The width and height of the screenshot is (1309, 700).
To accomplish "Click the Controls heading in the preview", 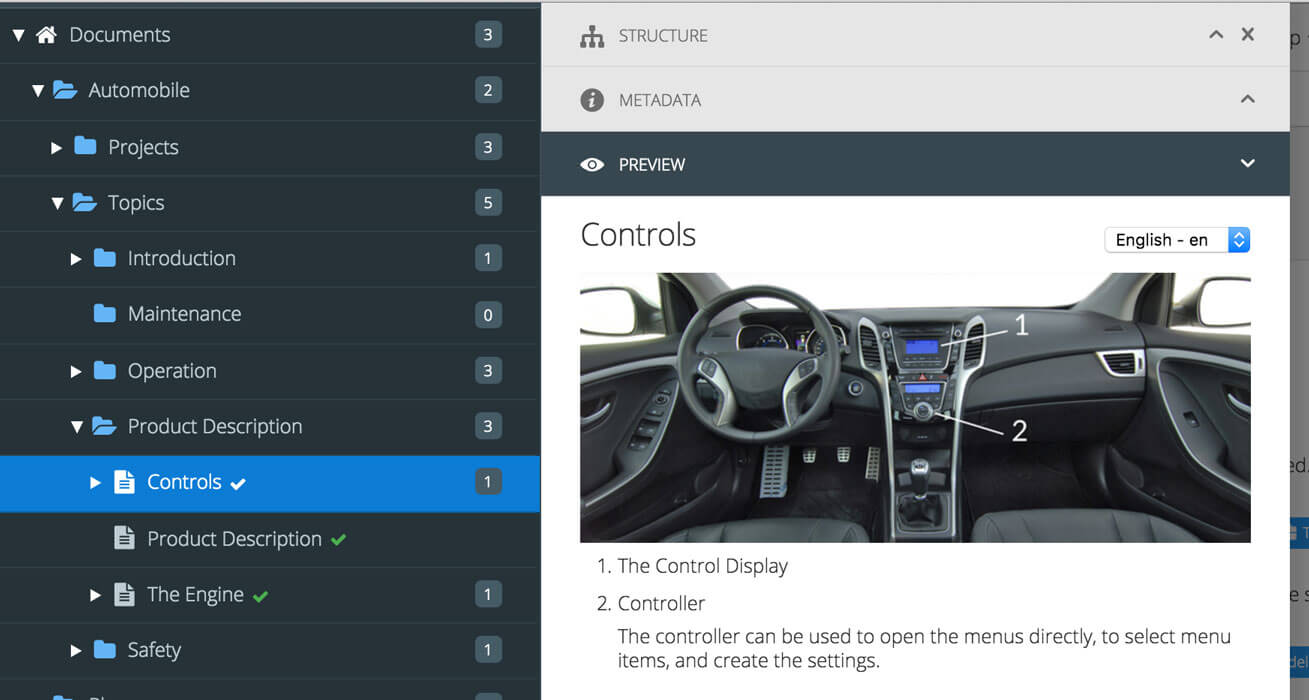I will [637, 234].
